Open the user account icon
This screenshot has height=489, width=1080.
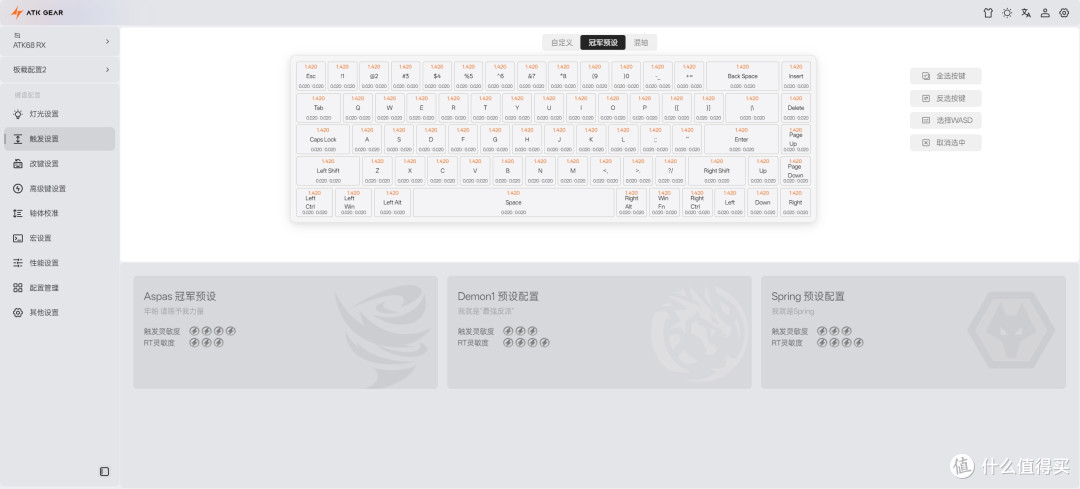[x=1045, y=12]
